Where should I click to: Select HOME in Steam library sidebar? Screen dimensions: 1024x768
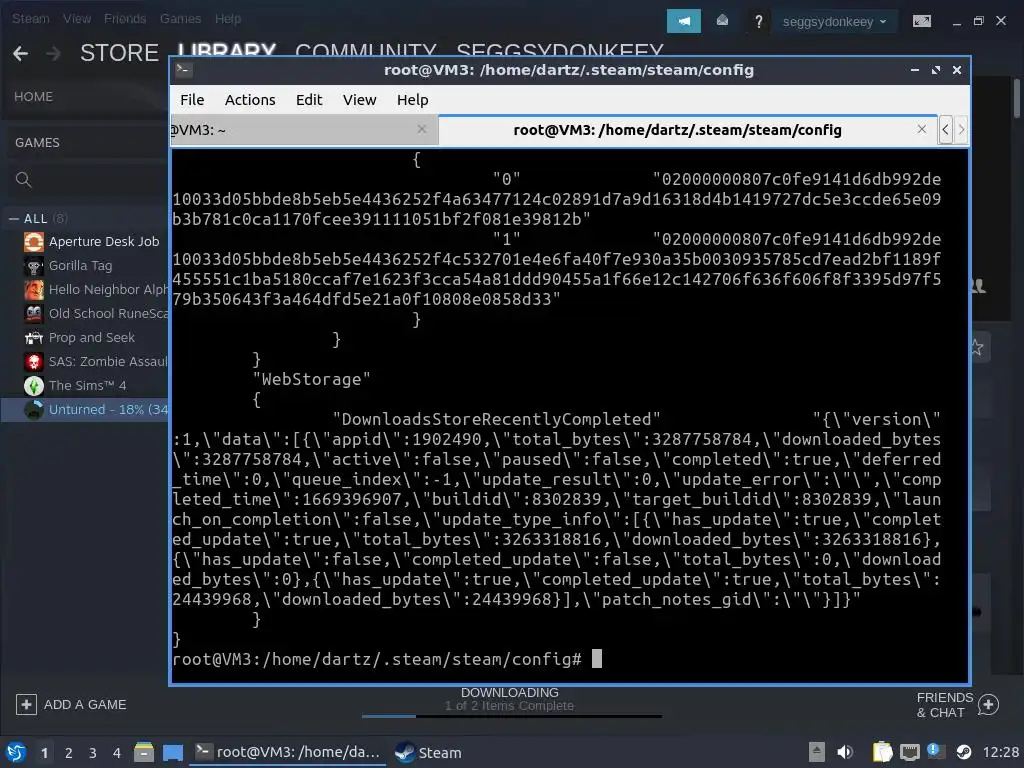[33, 97]
